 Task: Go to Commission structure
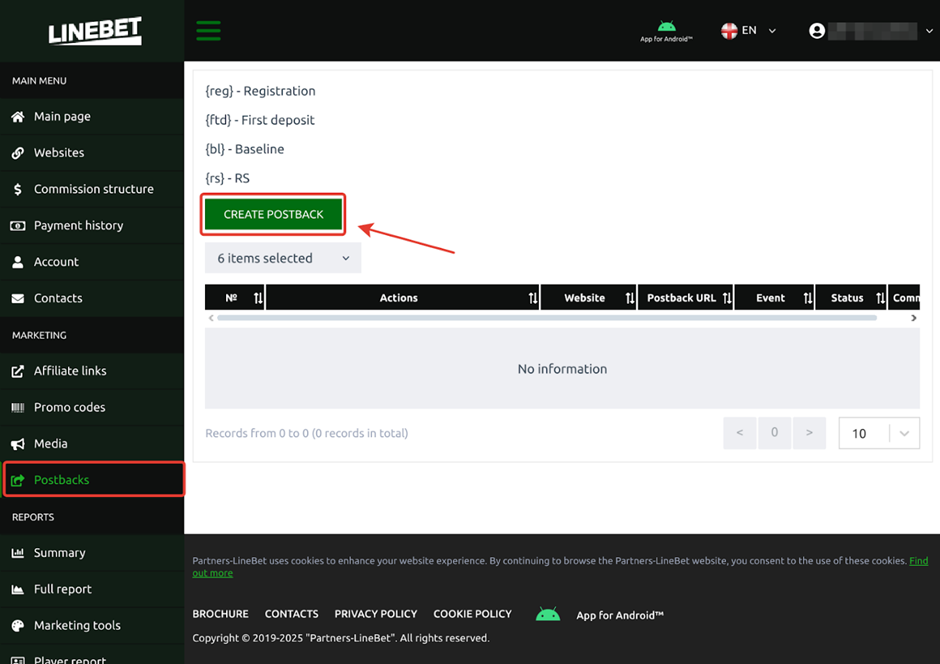tap(92, 189)
